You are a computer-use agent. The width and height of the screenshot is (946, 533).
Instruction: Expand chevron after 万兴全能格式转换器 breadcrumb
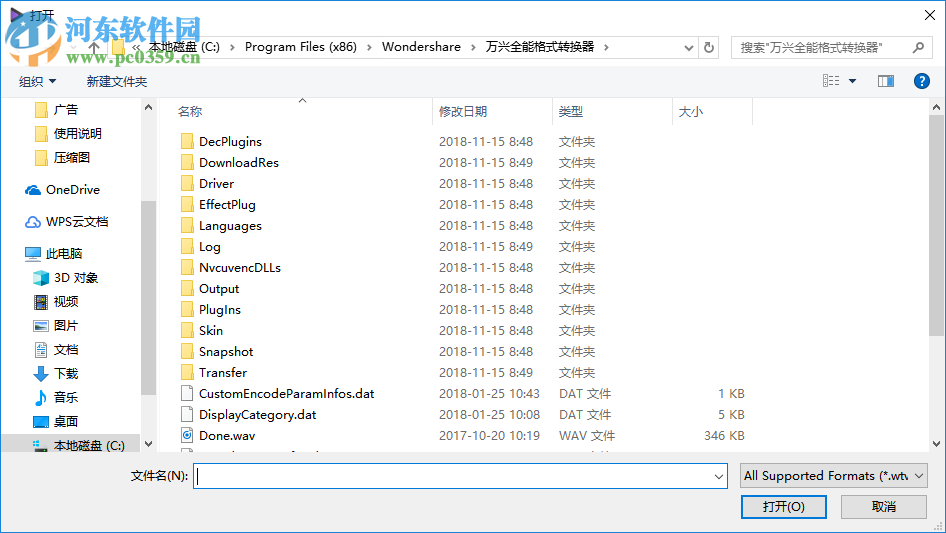[x=606, y=47]
